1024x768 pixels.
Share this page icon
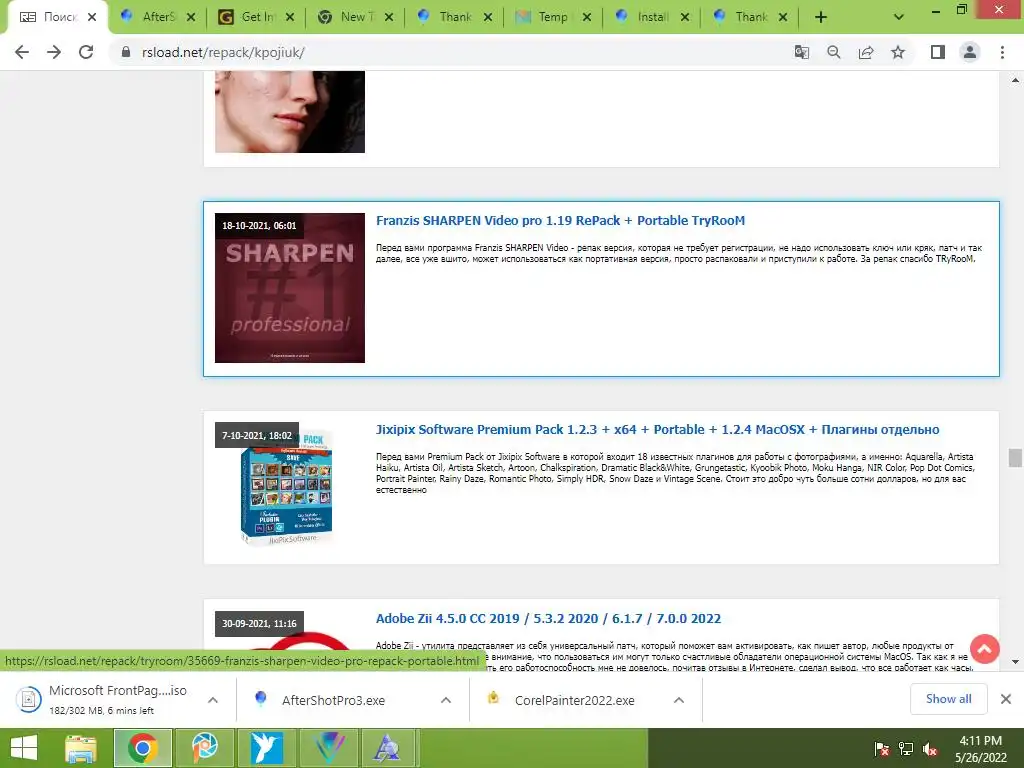tap(866, 52)
